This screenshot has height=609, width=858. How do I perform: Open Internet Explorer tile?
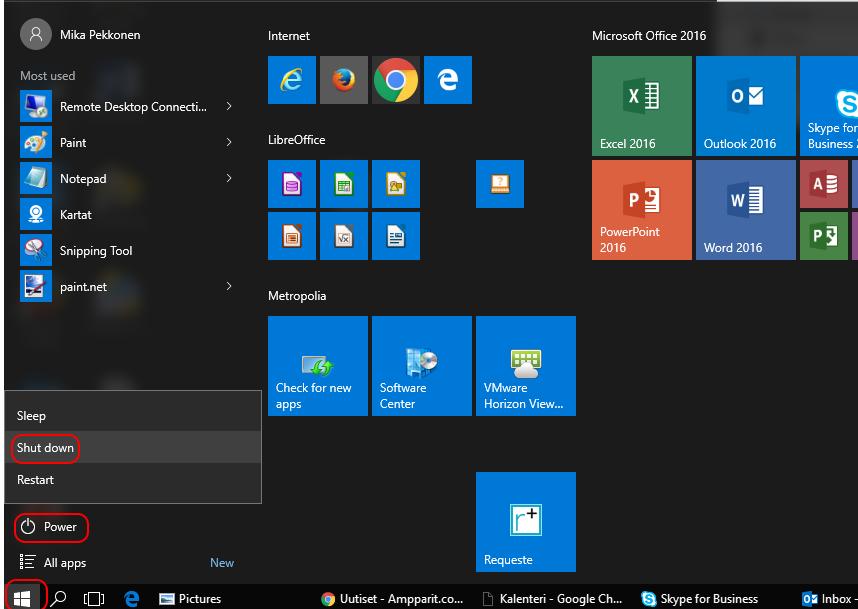point(292,80)
